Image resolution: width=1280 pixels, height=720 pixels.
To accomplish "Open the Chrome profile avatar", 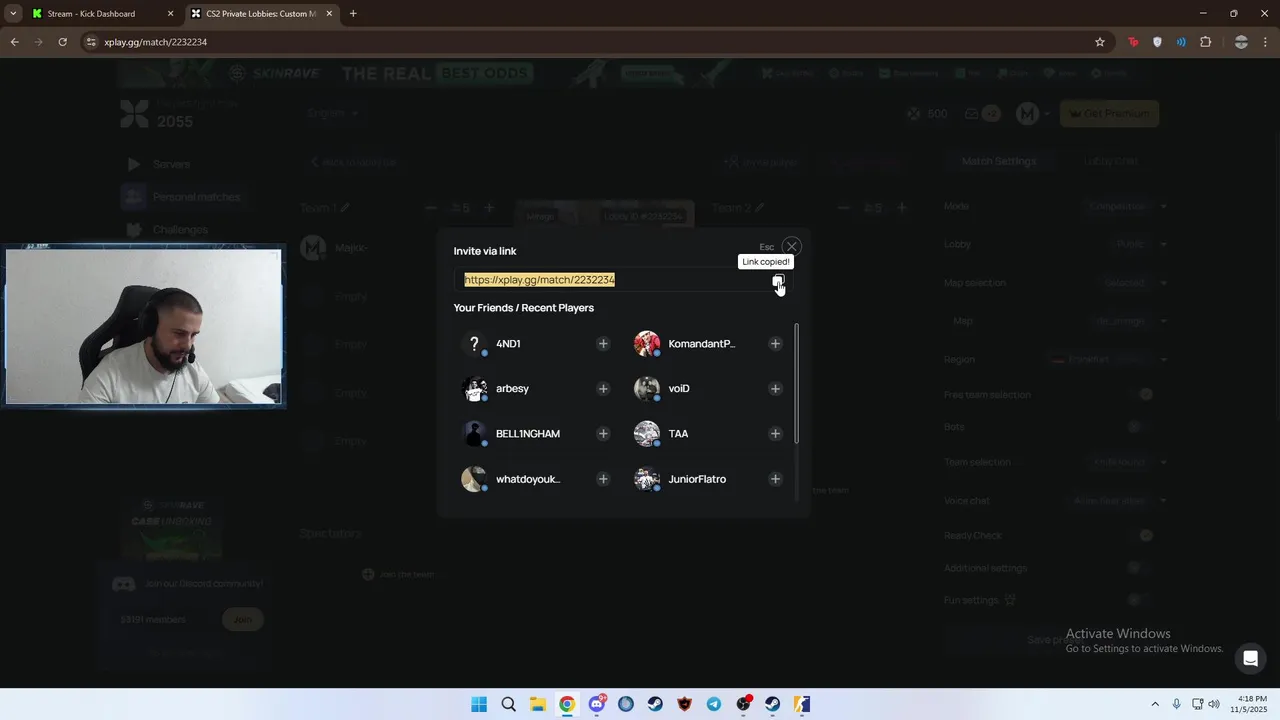I will tap(1241, 42).
